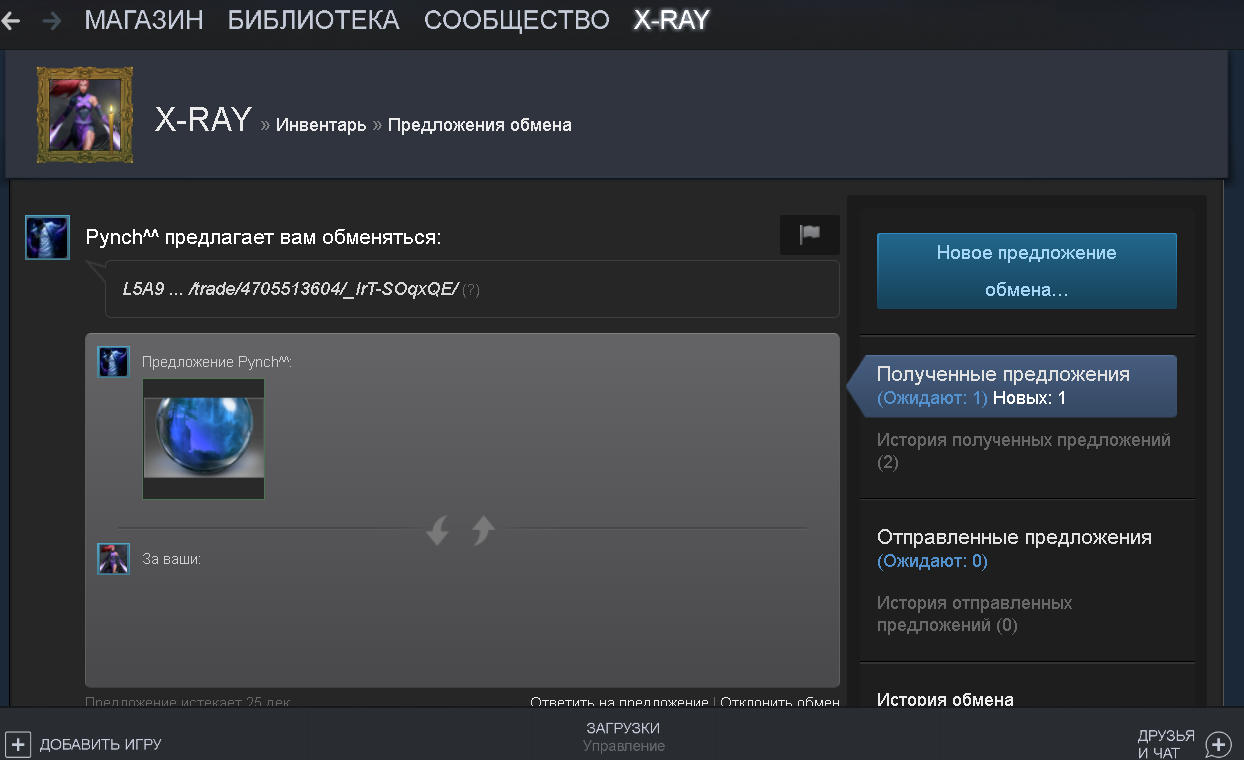Open the МАГАЗИН menu

[144, 20]
